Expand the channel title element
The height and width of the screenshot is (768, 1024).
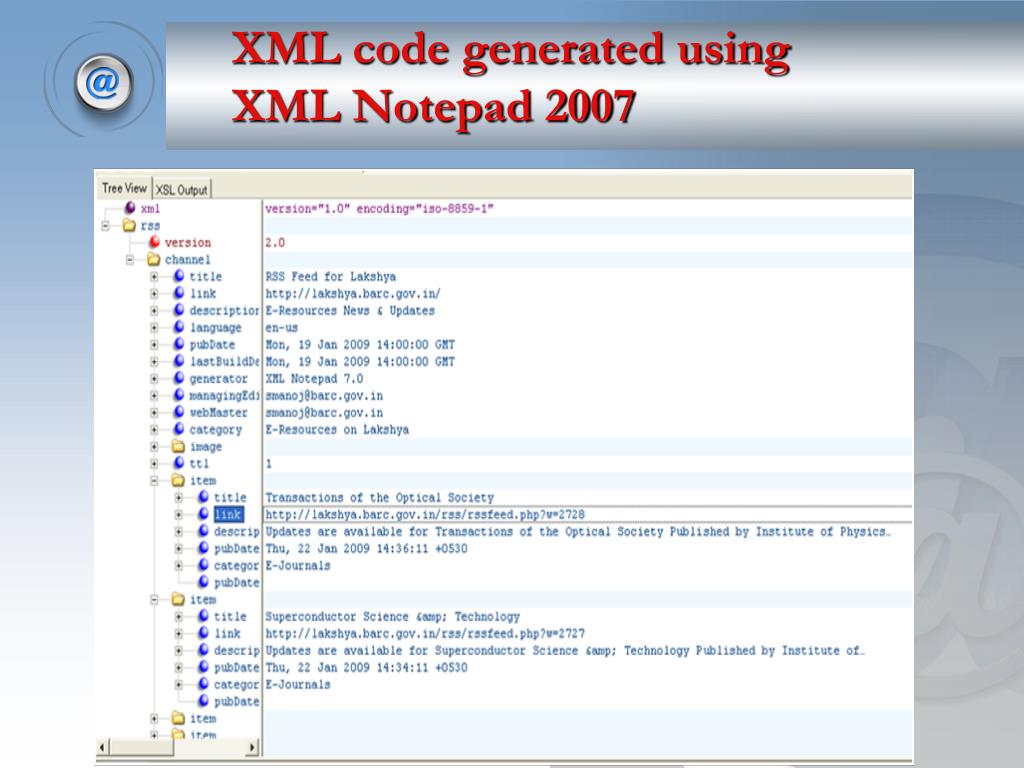point(154,276)
